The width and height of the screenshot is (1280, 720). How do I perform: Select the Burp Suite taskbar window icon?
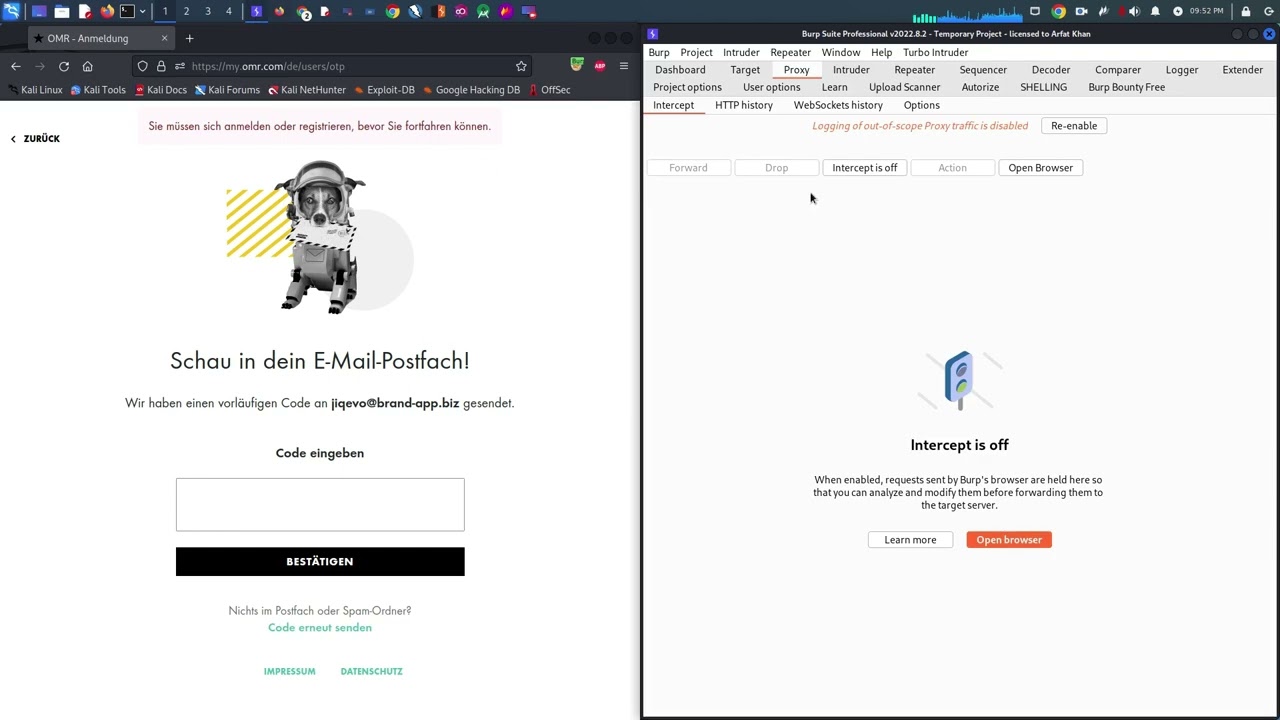[257, 12]
